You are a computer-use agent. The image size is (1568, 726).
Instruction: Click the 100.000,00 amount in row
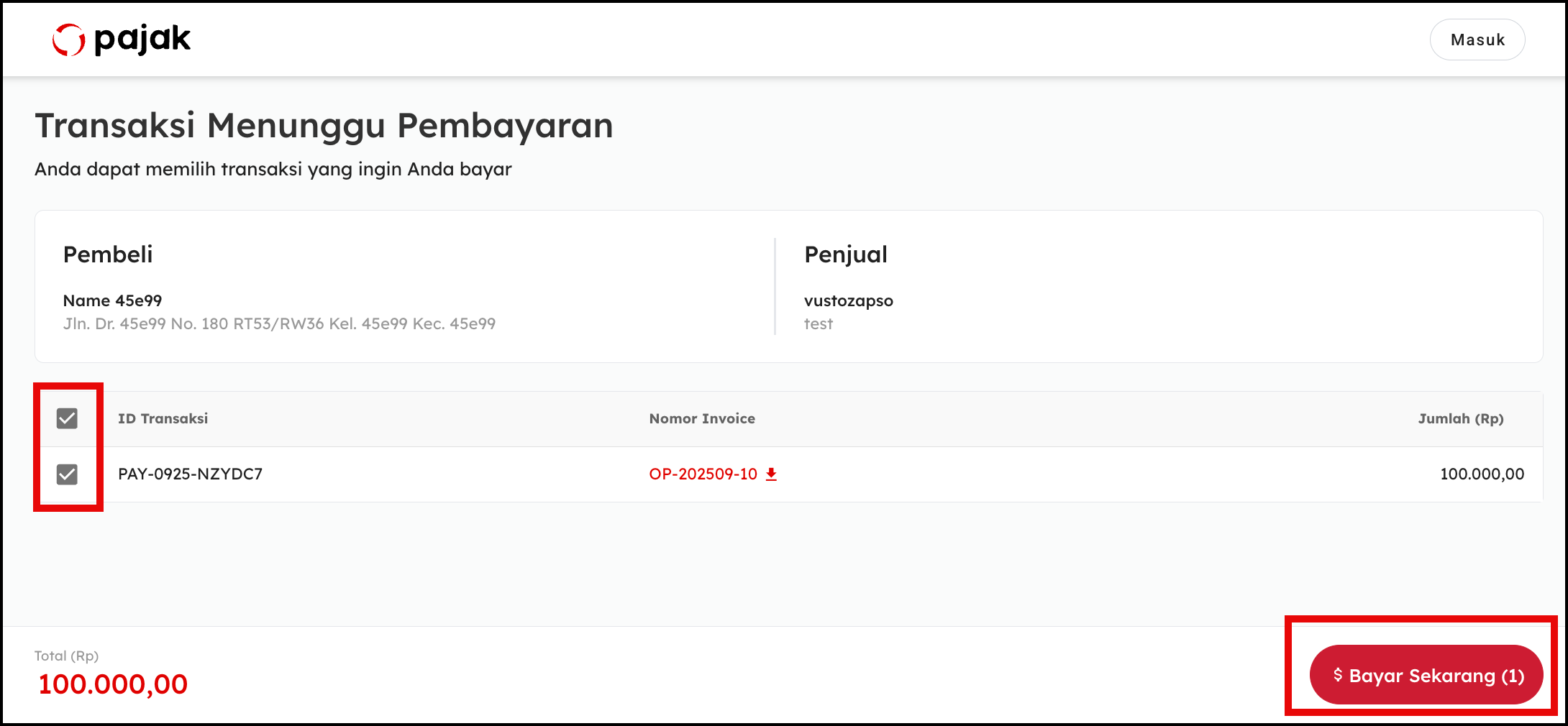[x=1482, y=474]
